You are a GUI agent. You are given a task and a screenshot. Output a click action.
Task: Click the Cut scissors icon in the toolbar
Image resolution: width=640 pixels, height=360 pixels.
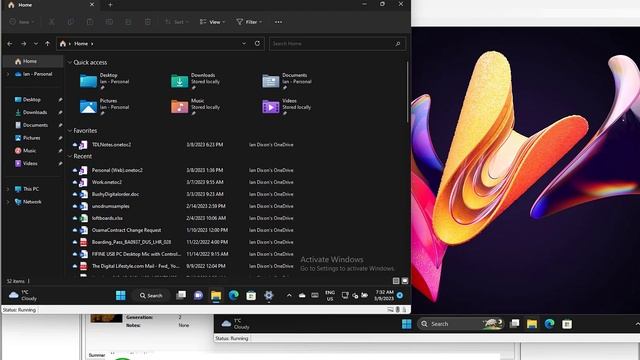tap(52, 22)
